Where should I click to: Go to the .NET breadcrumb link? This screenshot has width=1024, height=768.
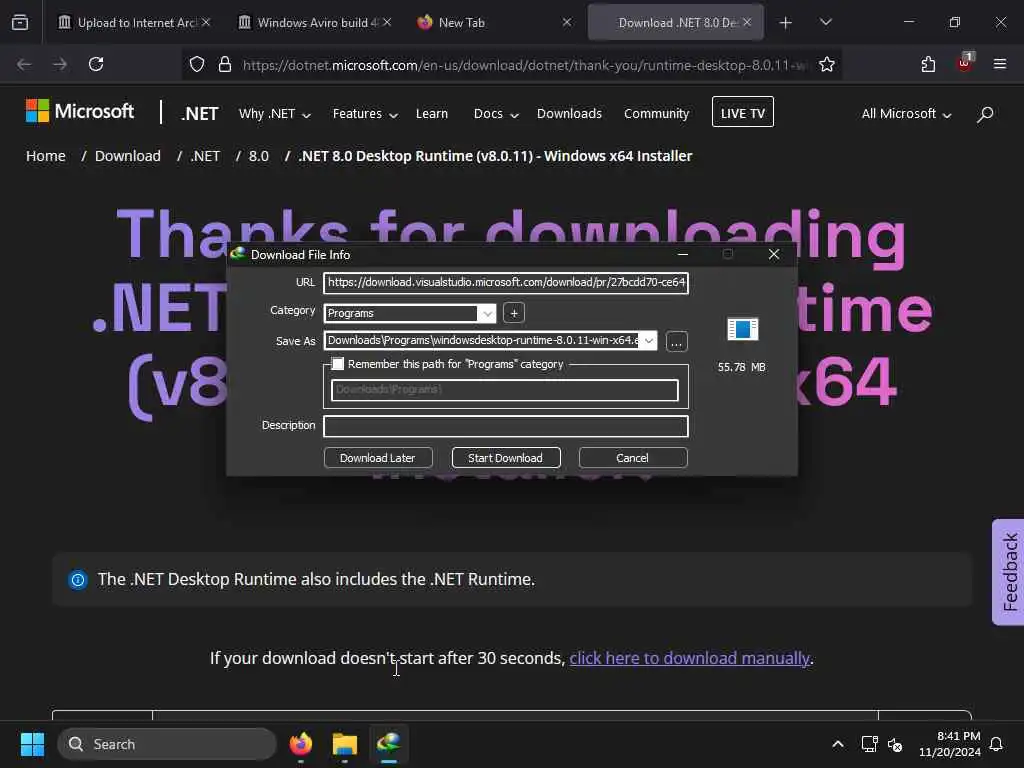pyautogui.click(x=205, y=156)
